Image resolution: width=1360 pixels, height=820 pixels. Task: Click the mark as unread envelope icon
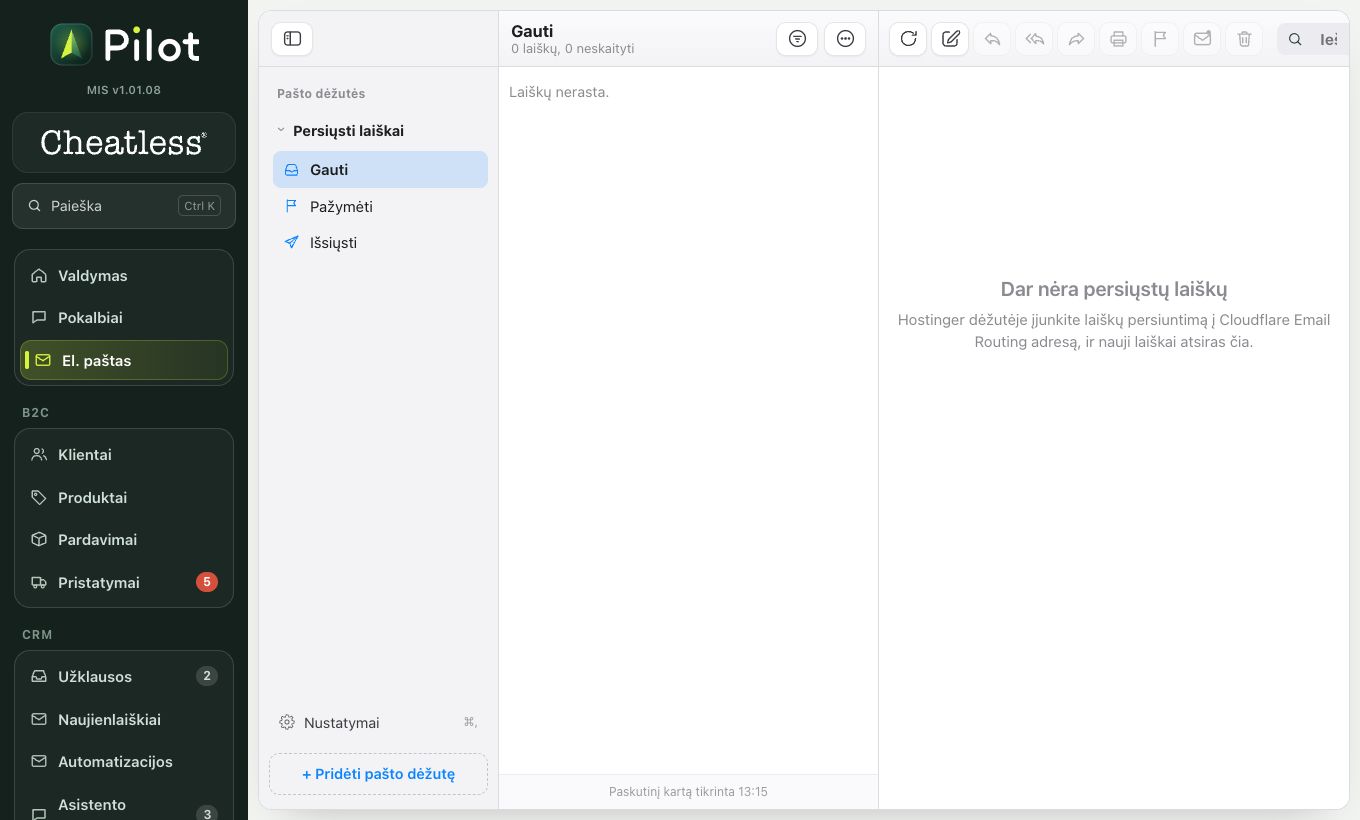(x=1202, y=39)
